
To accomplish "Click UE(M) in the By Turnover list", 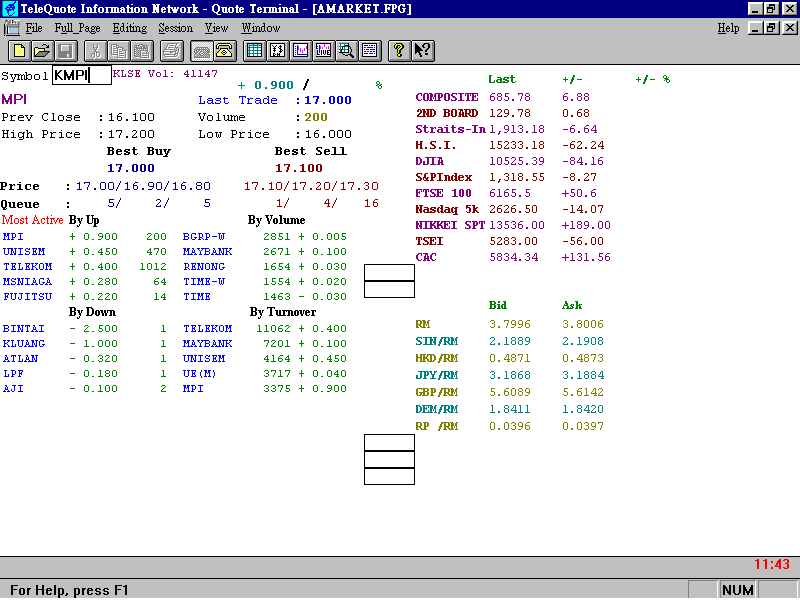I will point(199,373).
